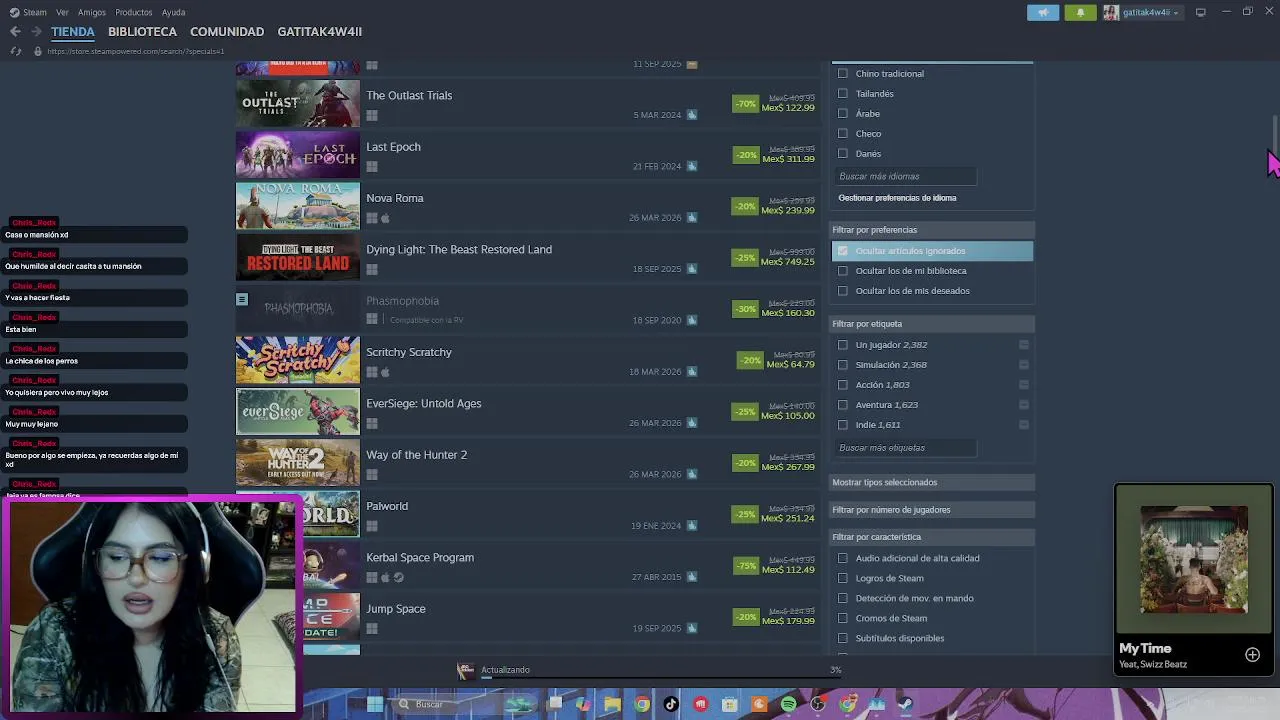Check the Checo language box
Image resolution: width=1280 pixels, height=720 pixels.
point(843,134)
